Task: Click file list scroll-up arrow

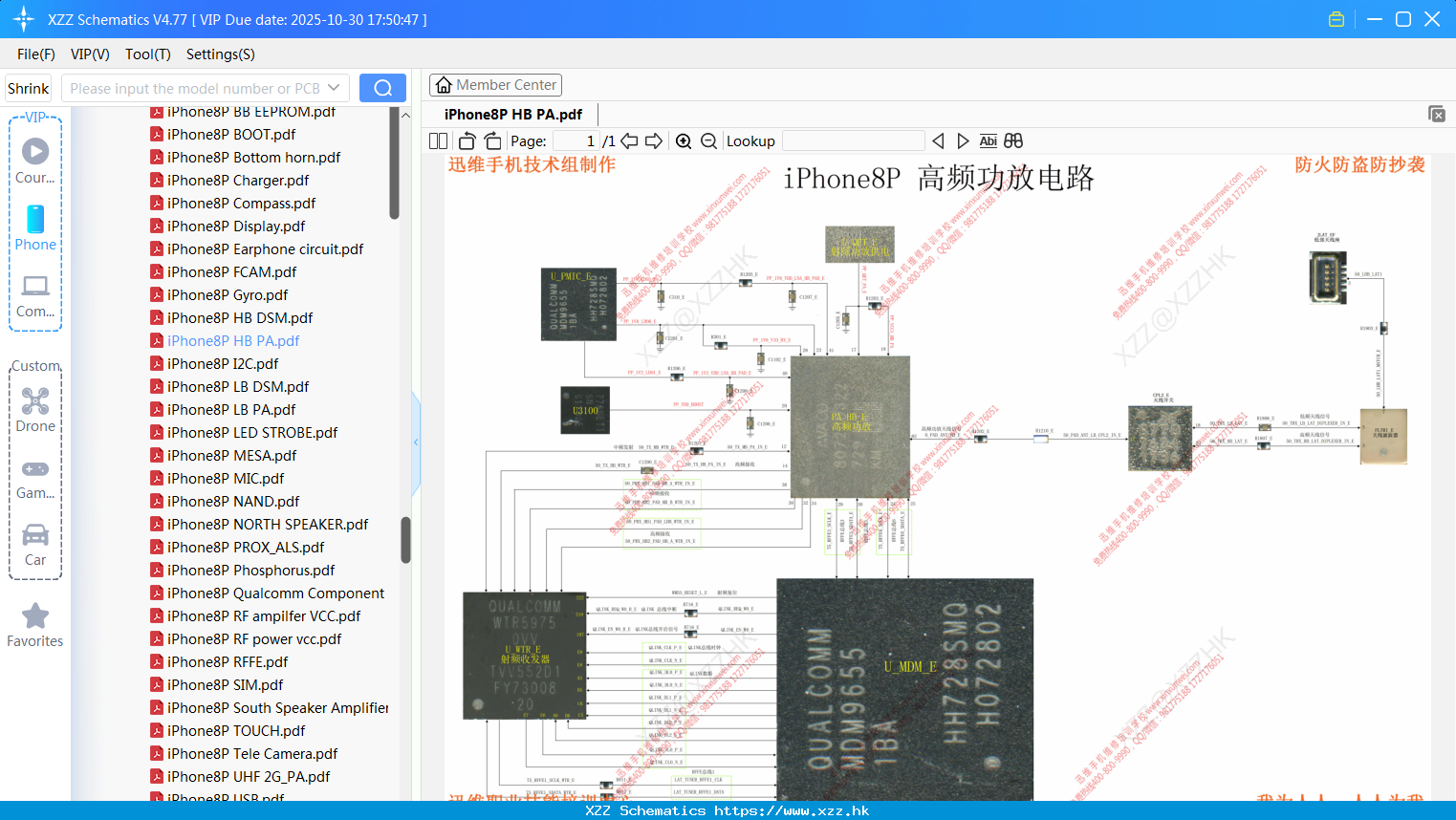Action: click(x=406, y=115)
